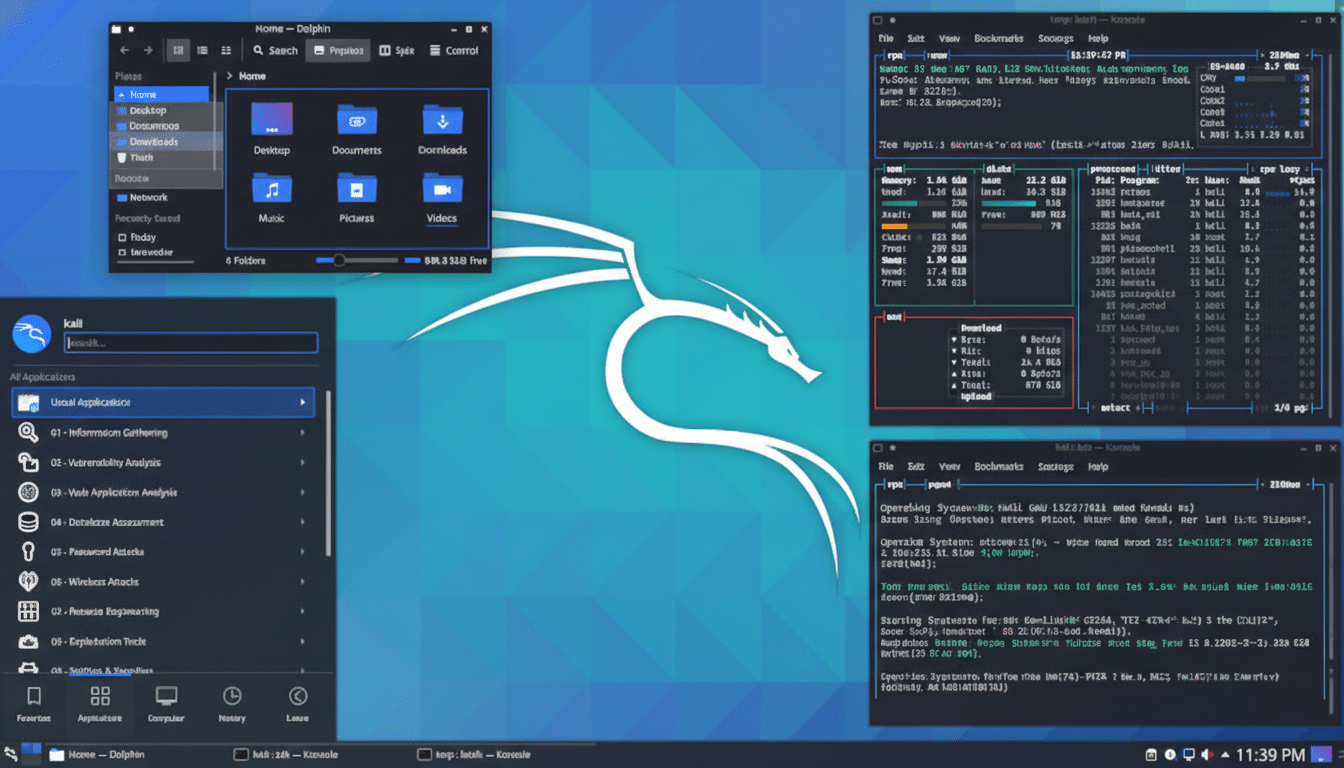Click the Kali menu search field

pos(190,344)
